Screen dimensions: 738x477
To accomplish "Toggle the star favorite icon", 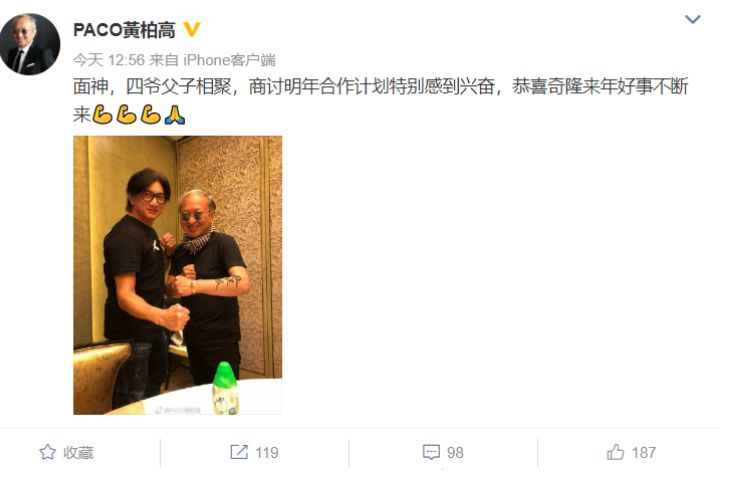I will (48, 452).
